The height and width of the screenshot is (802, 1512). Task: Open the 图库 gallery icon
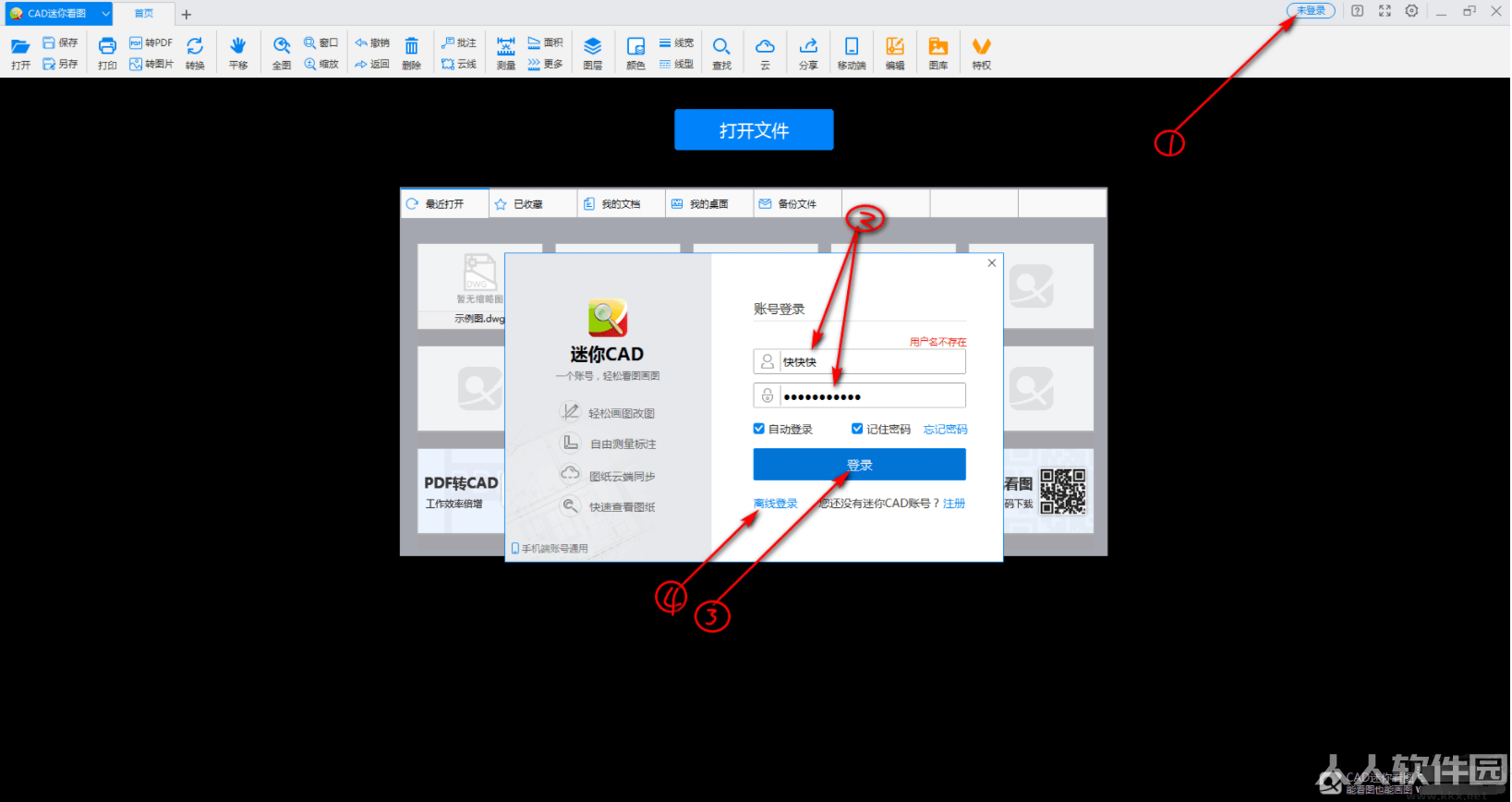tap(938, 46)
